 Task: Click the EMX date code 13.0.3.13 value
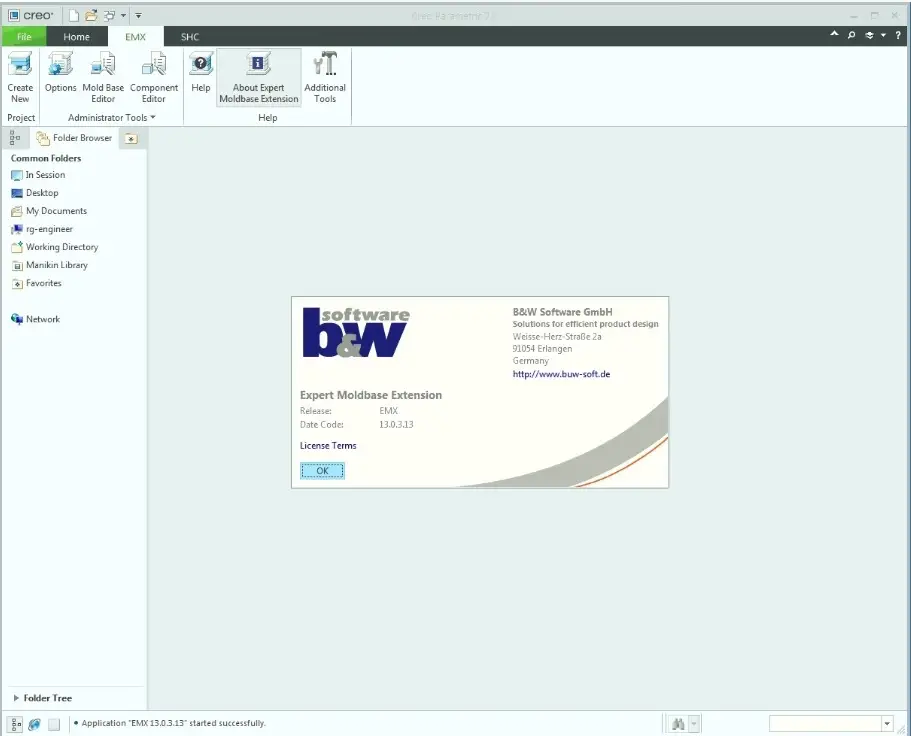(396, 425)
